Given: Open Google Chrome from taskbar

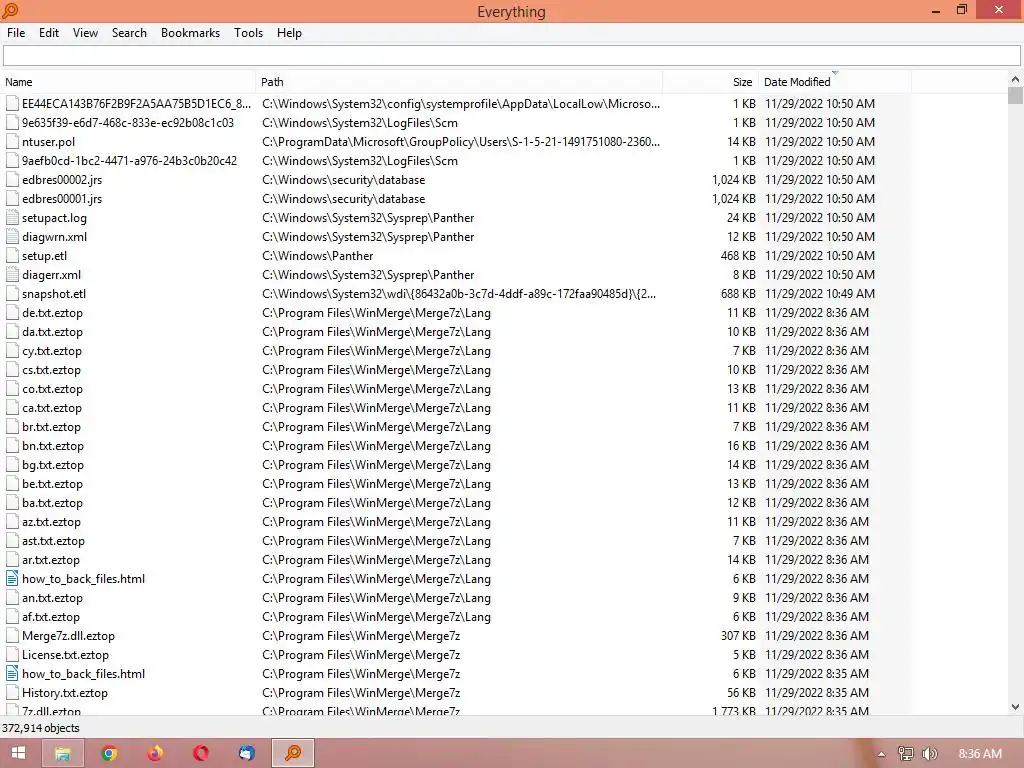Looking at the screenshot, I should 109,754.
